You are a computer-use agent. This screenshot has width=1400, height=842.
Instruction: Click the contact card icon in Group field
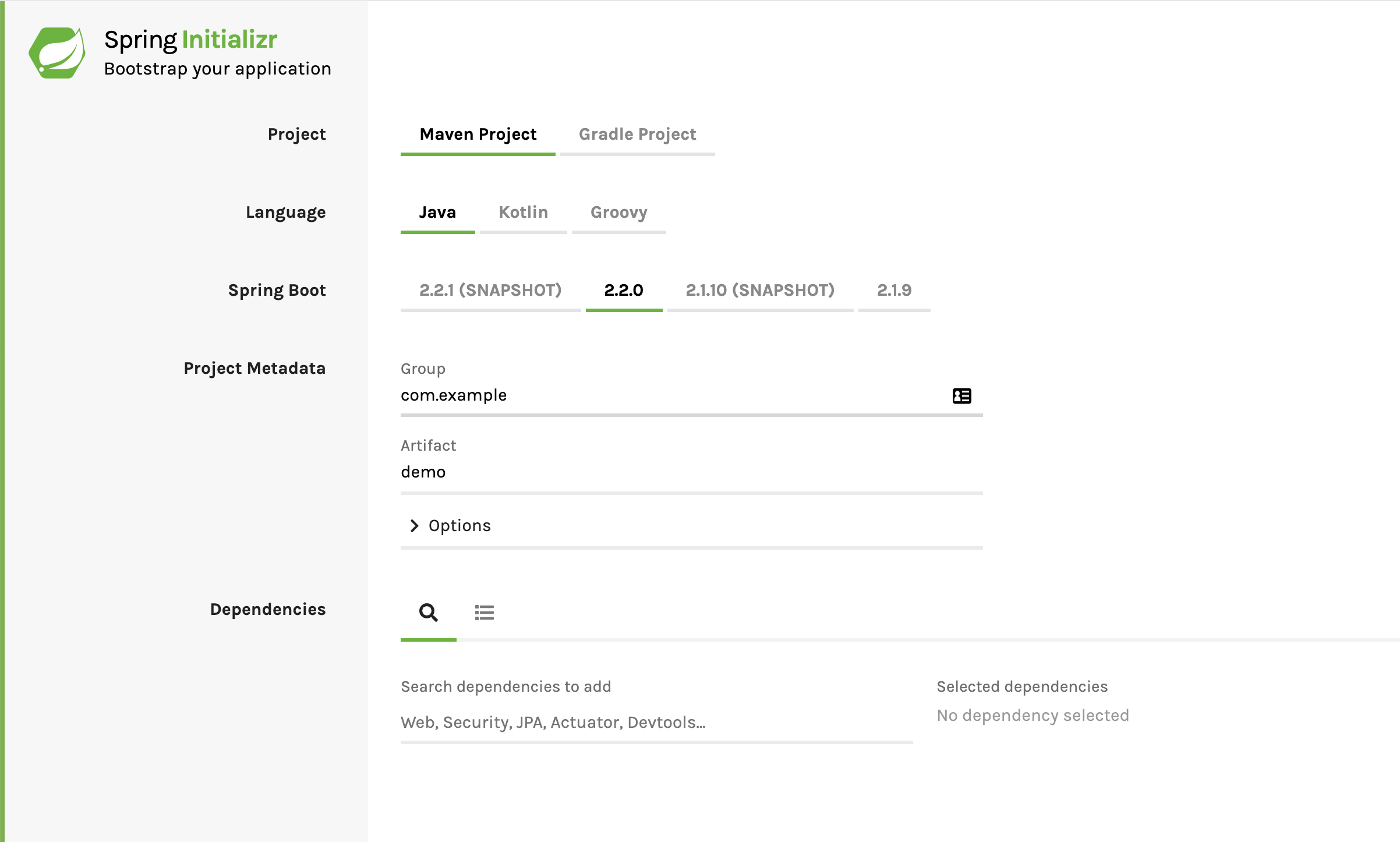(x=961, y=396)
